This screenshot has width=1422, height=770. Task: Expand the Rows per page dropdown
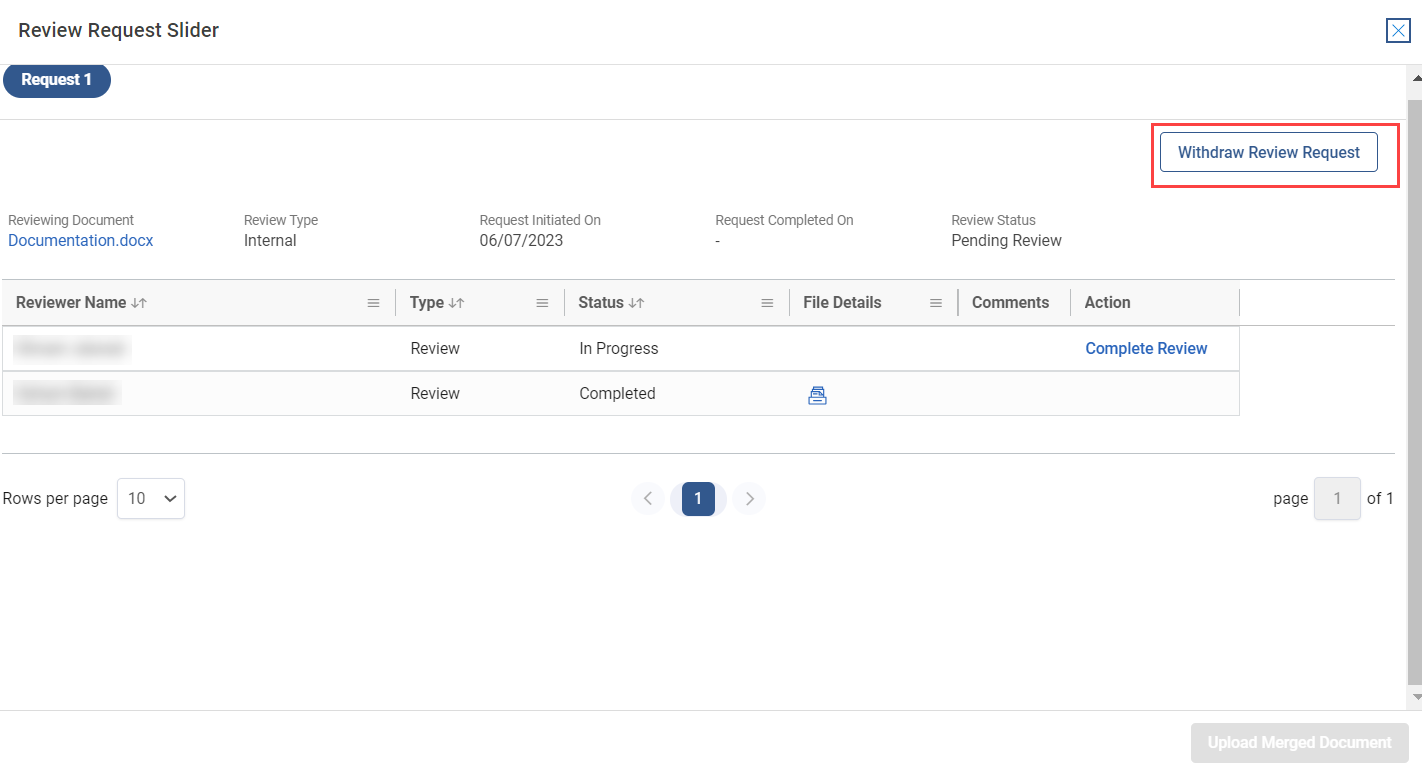coord(151,498)
